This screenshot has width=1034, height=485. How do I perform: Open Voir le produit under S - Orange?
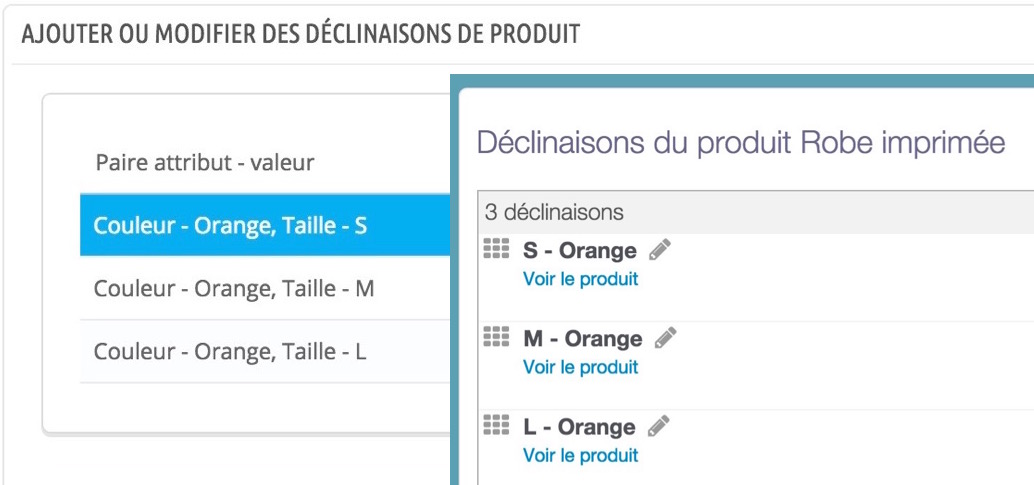(x=580, y=279)
